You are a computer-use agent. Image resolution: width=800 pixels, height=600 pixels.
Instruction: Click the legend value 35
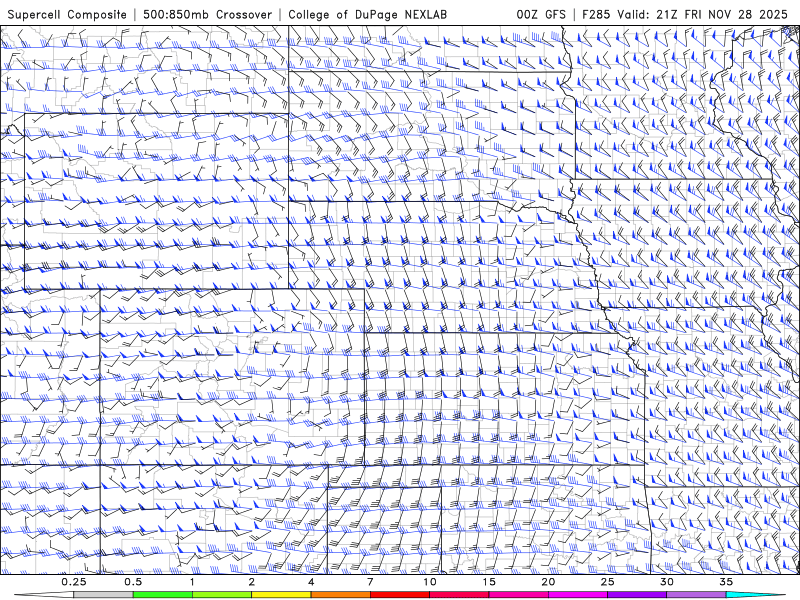[x=726, y=582]
